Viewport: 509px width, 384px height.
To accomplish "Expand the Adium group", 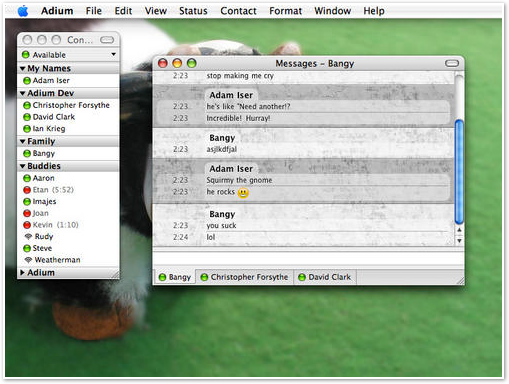I will point(23,272).
